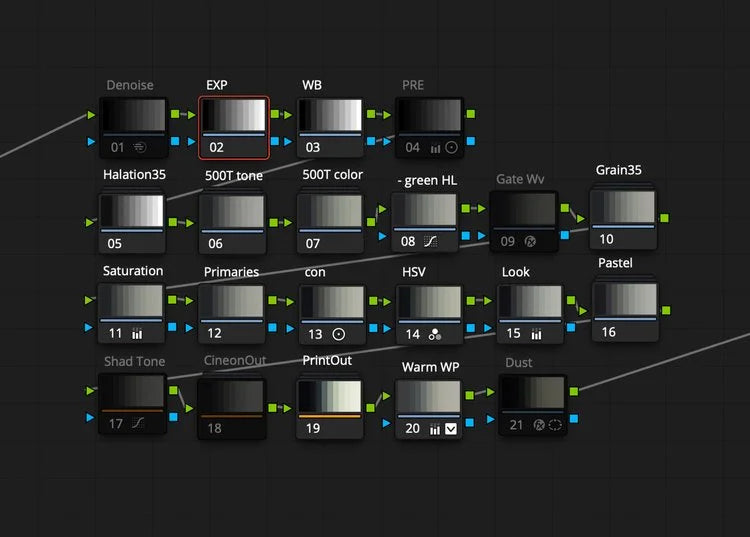Click green RGB input of Denoise node

click(91, 115)
